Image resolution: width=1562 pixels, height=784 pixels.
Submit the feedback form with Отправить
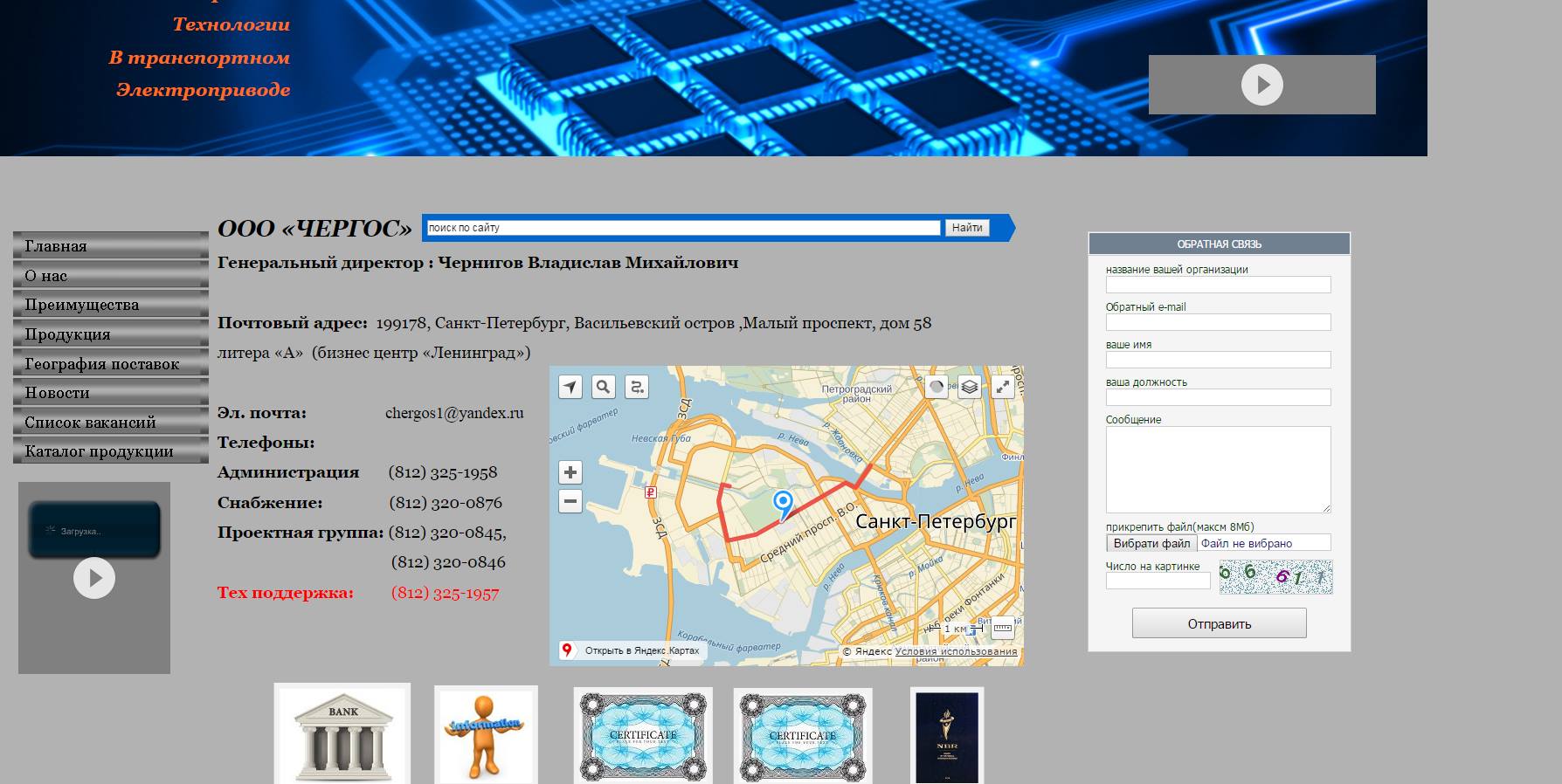[1219, 623]
